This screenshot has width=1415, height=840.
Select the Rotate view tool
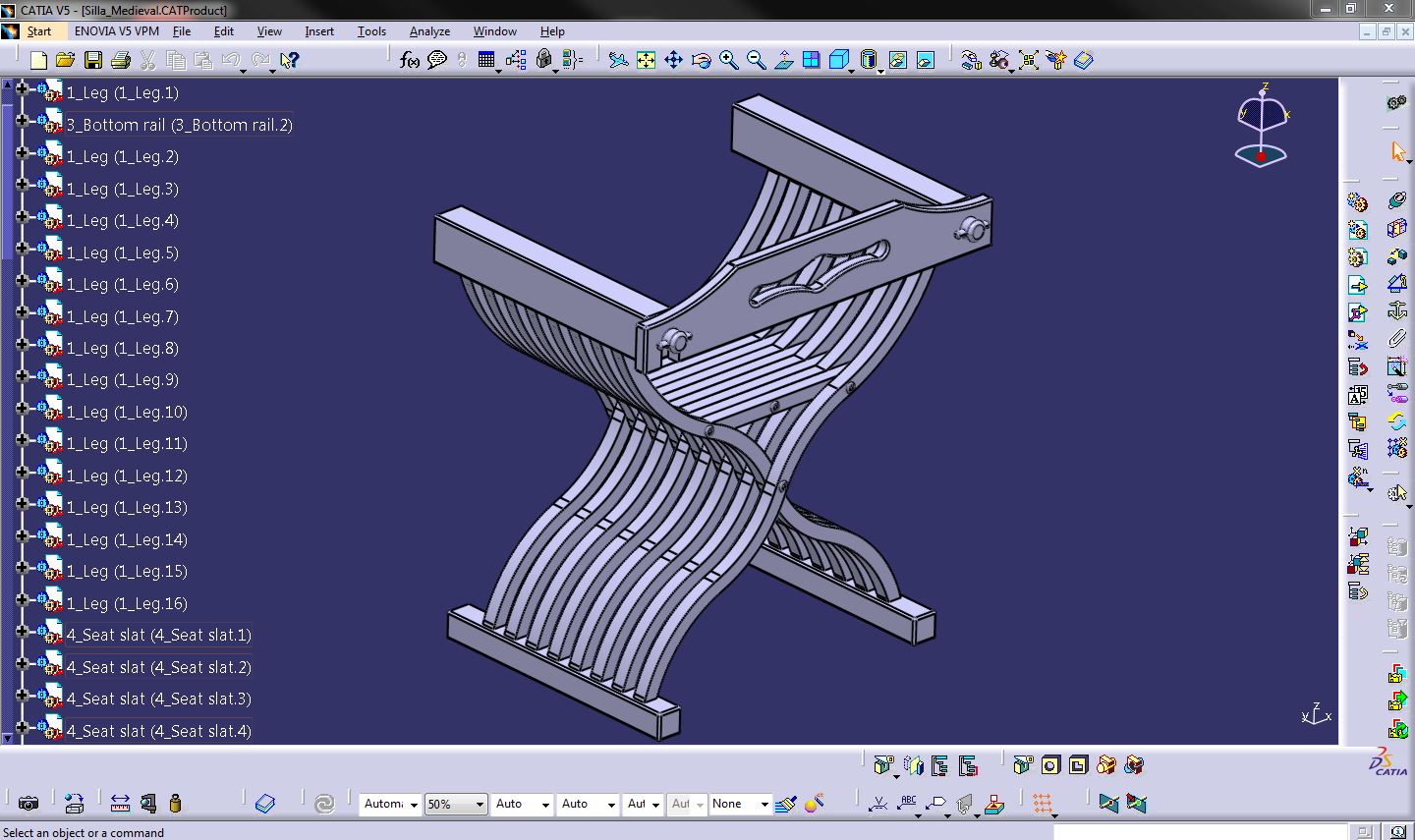tap(701, 61)
